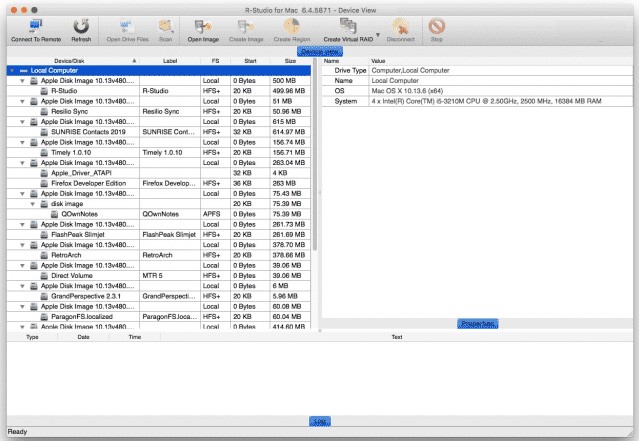Select the 'MTR 5' label cell

(x=170, y=276)
